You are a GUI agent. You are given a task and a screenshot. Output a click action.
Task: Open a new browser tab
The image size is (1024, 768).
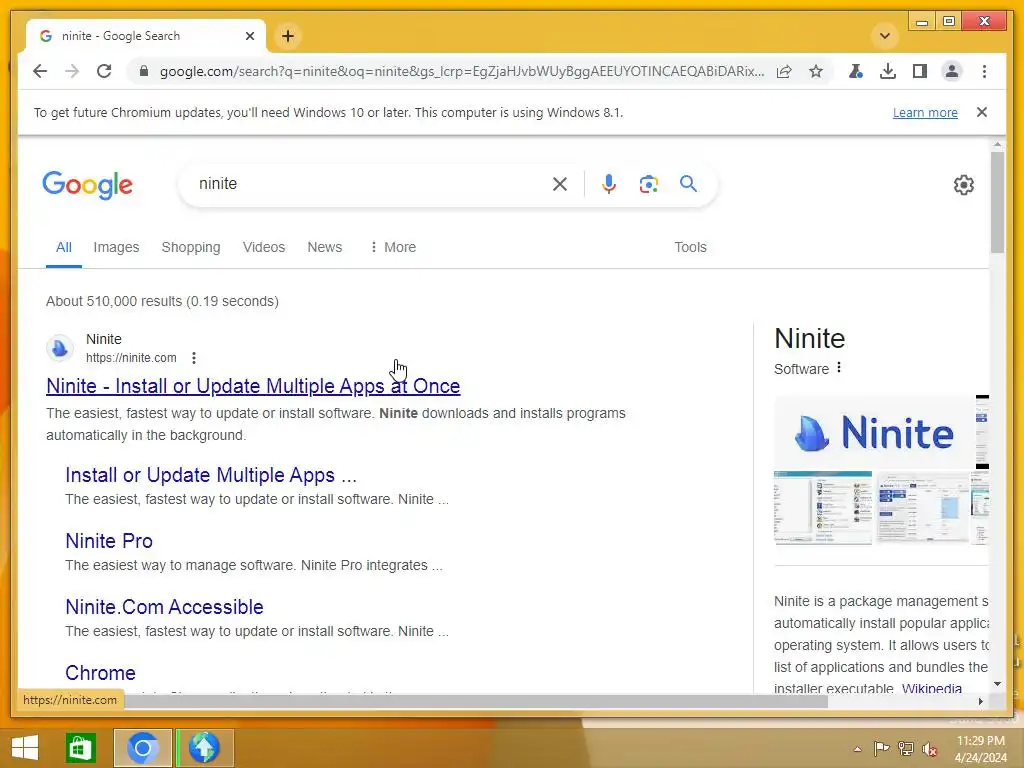tap(288, 36)
